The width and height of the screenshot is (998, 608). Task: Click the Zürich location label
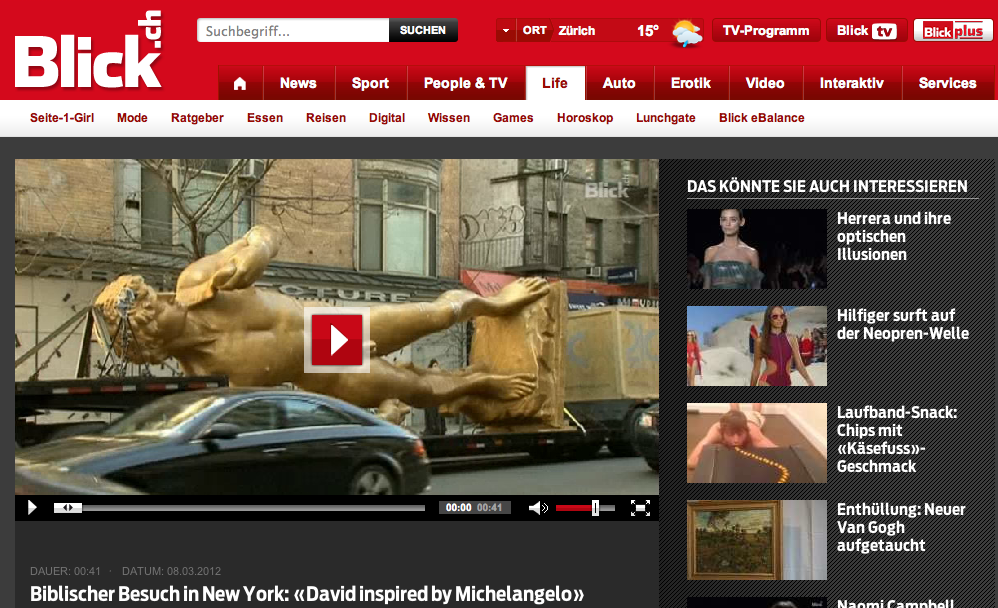[577, 31]
